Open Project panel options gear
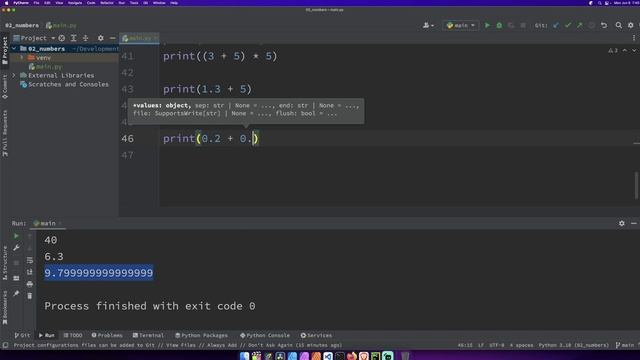This screenshot has height=360, width=640. point(100,38)
